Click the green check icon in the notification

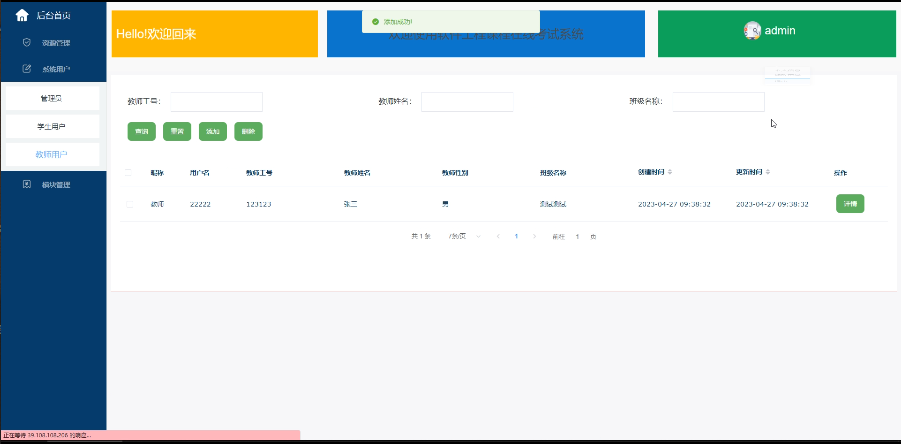375,22
